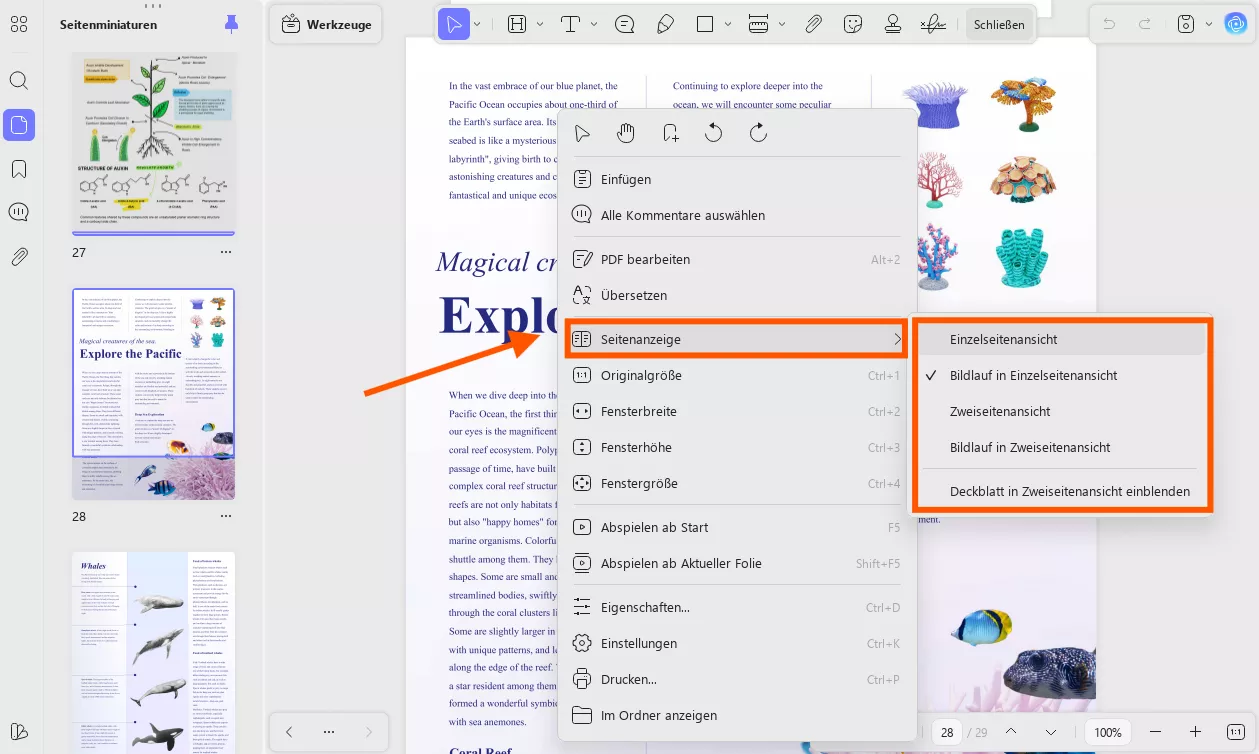Image resolution: width=1259 pixels, height=754 pixels.
Task: Open the bookmarks panel icon
Action: [19, 169]
